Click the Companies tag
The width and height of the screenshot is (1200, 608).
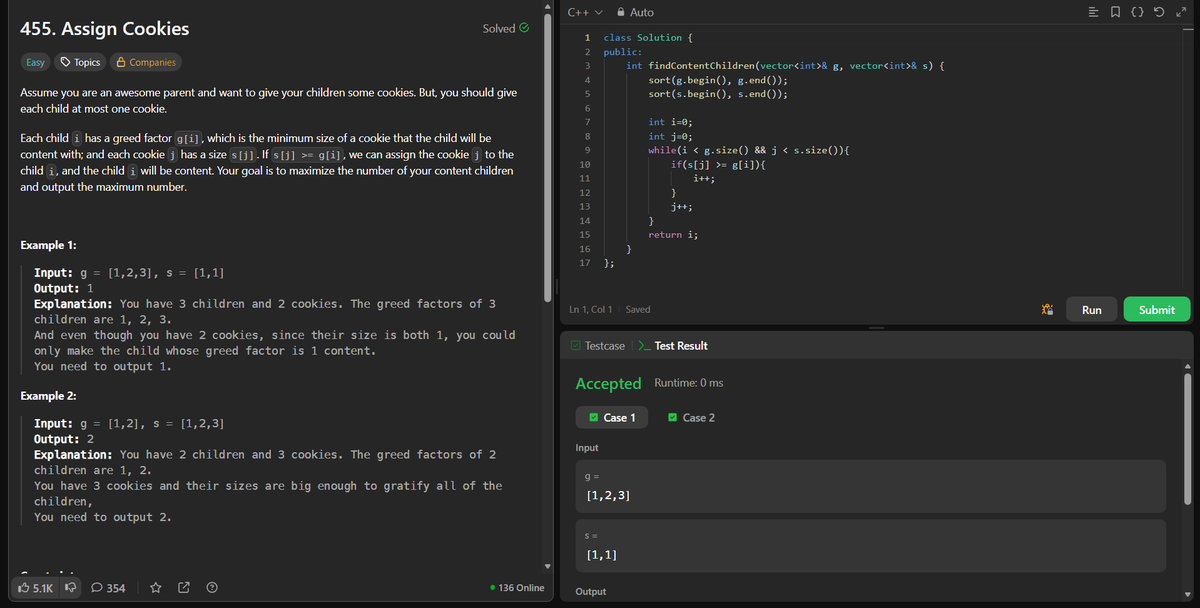[x=146, y=62]
